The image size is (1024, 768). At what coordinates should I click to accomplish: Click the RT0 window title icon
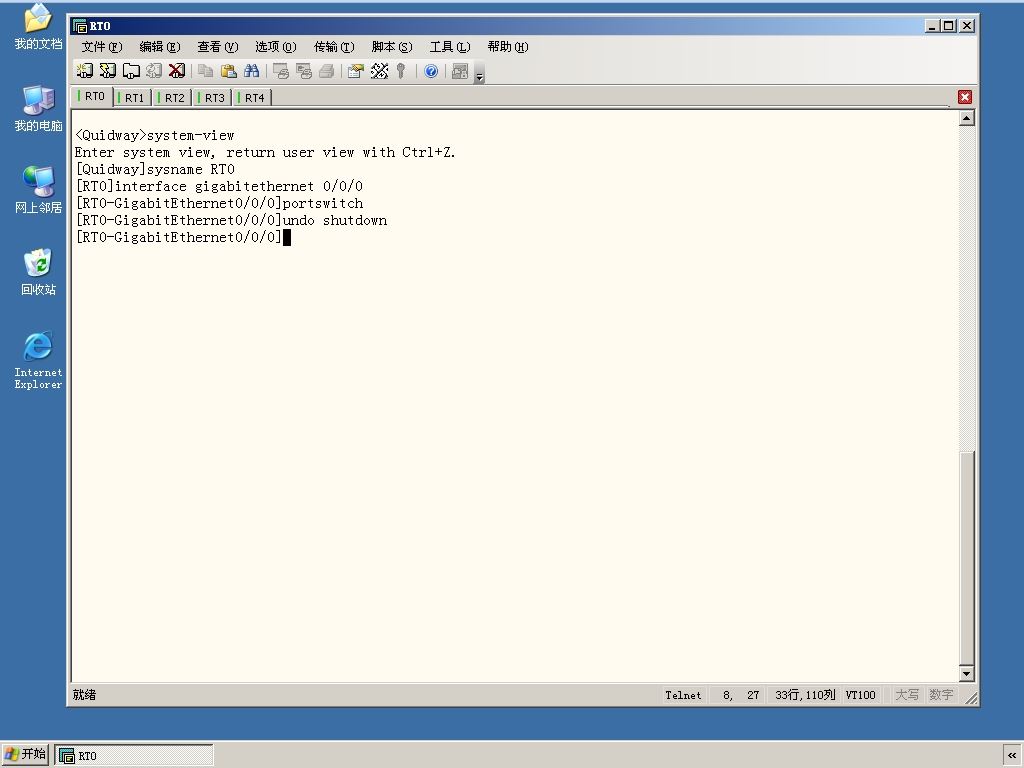(80, 26)
